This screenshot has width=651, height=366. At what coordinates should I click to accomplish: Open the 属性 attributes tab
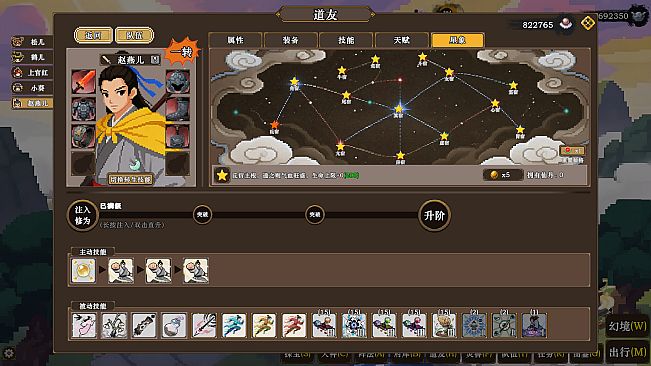(x=235, y=40)
